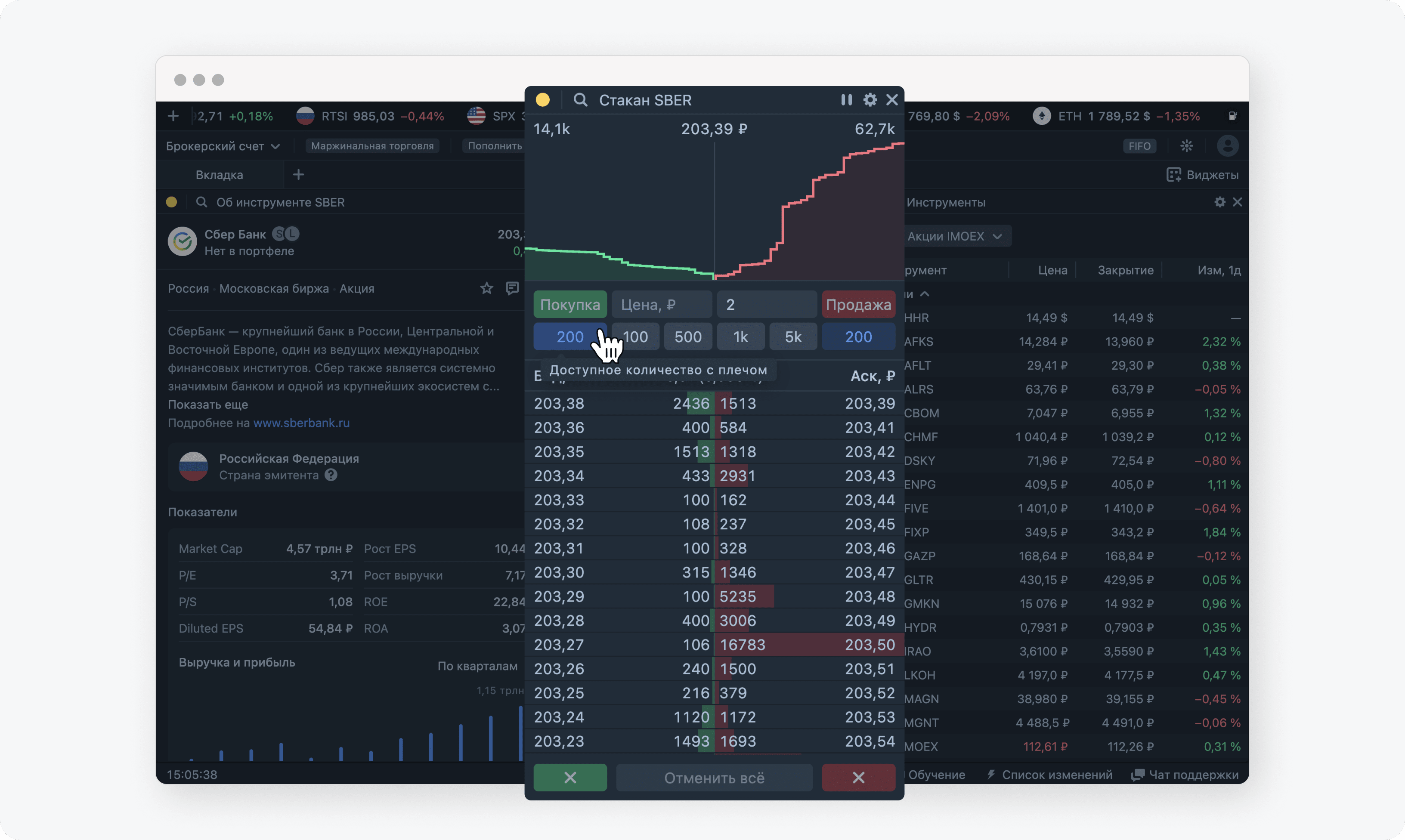This screenshot has width=1405, height=840.
Task: Click ask volume 5235 in order book
Action: 738,596
